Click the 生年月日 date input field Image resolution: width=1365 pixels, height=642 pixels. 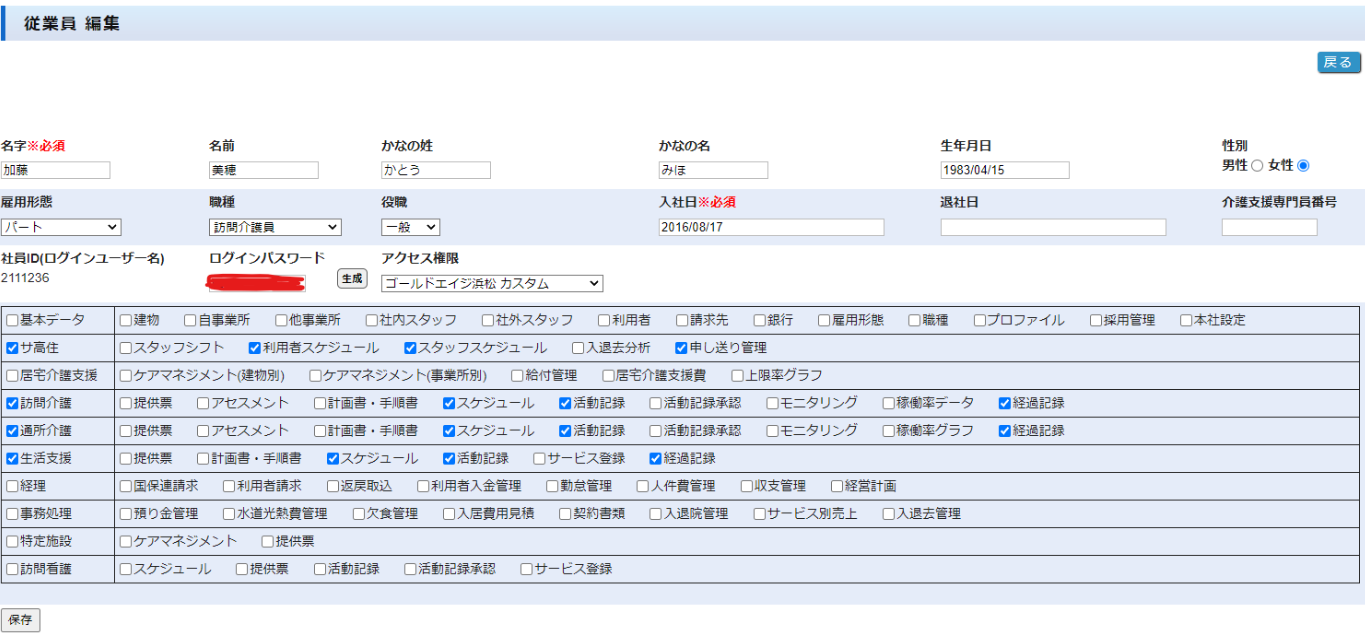(x=1004, y=171)
